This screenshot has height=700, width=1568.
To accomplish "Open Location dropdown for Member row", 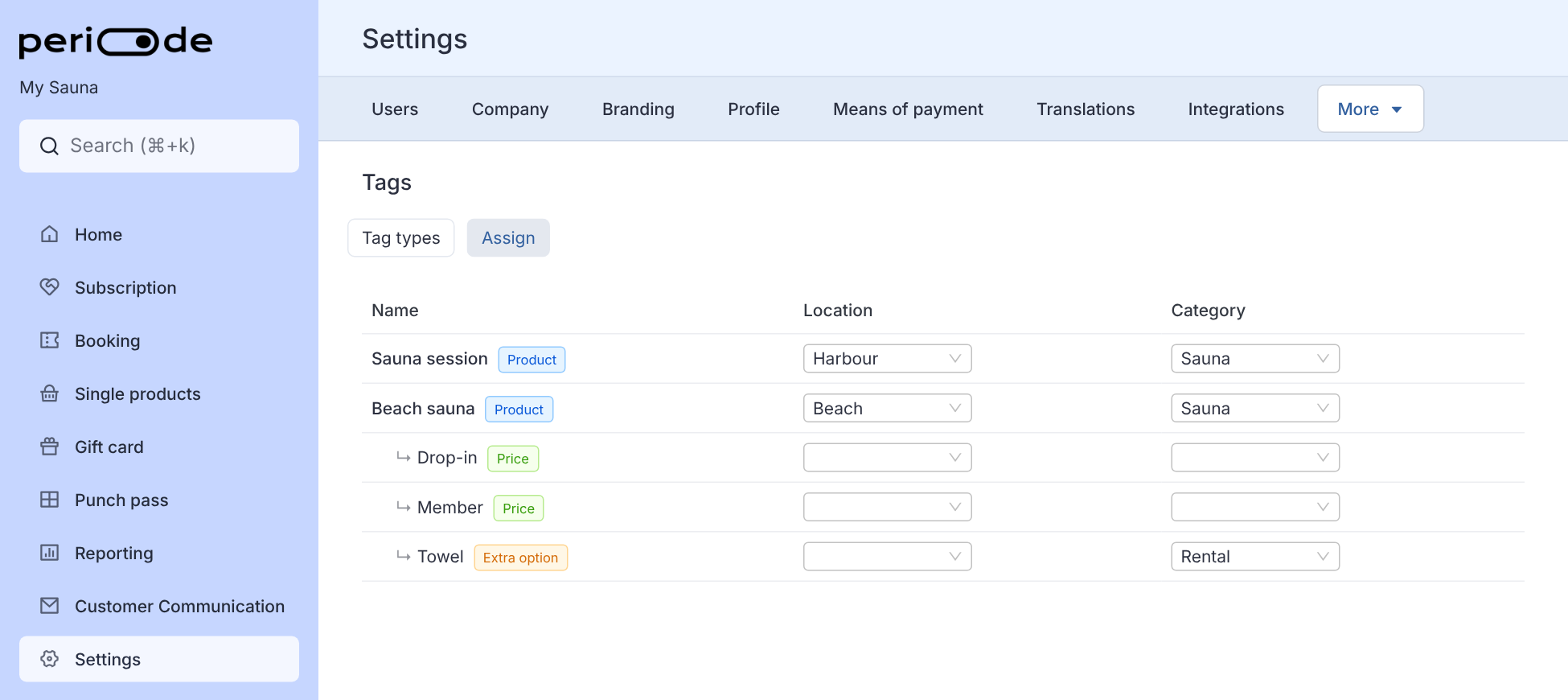I will [x=887, y=508].
